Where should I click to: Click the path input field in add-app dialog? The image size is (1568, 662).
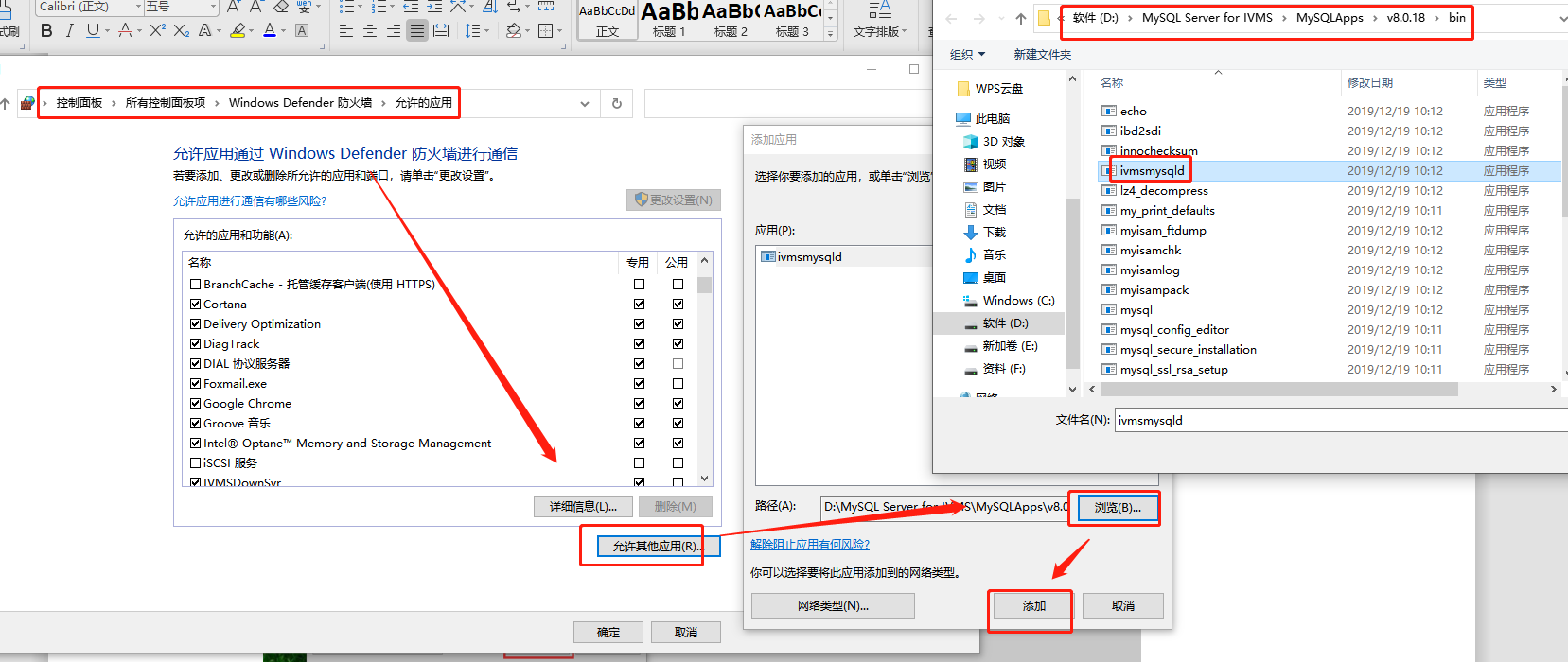click(x=944, y=507)
